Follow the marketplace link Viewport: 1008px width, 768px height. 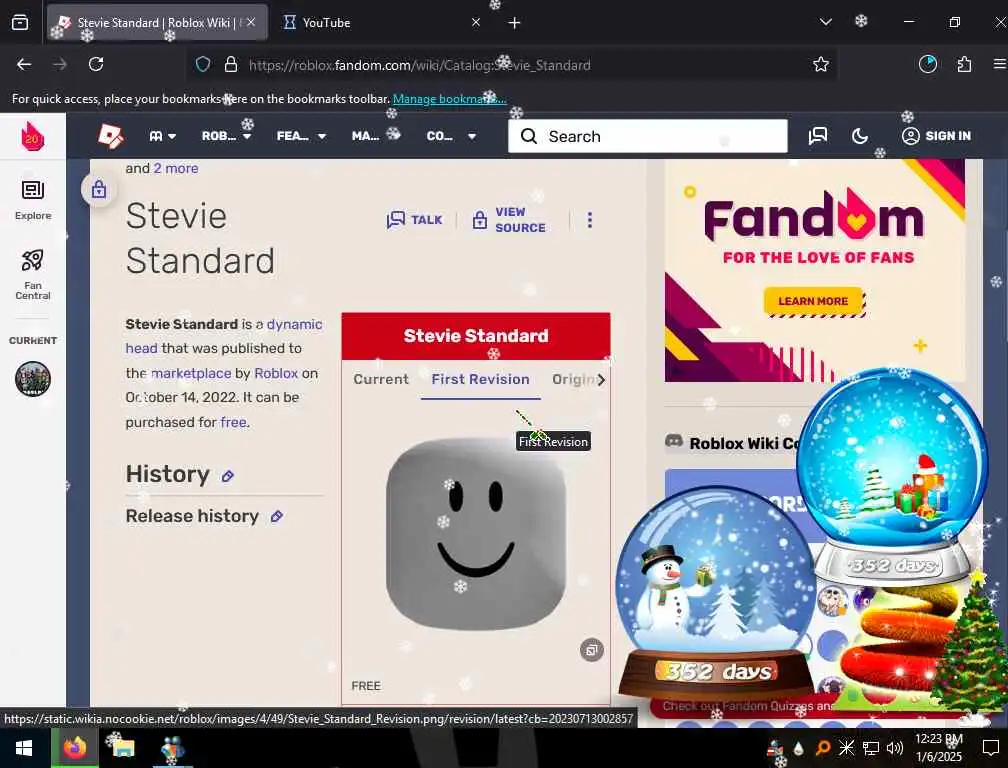pos(191,373)
